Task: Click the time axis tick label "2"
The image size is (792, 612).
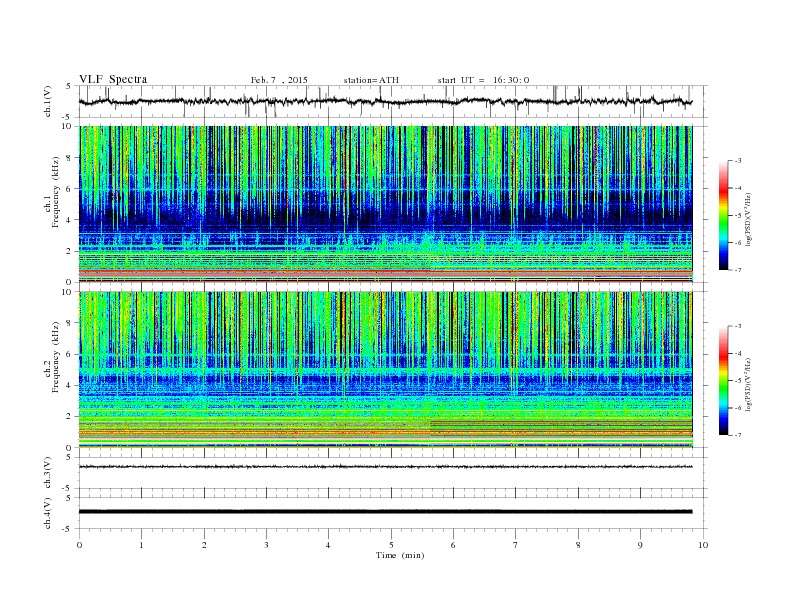Action: pyautogui.click(x=204, y=545)
